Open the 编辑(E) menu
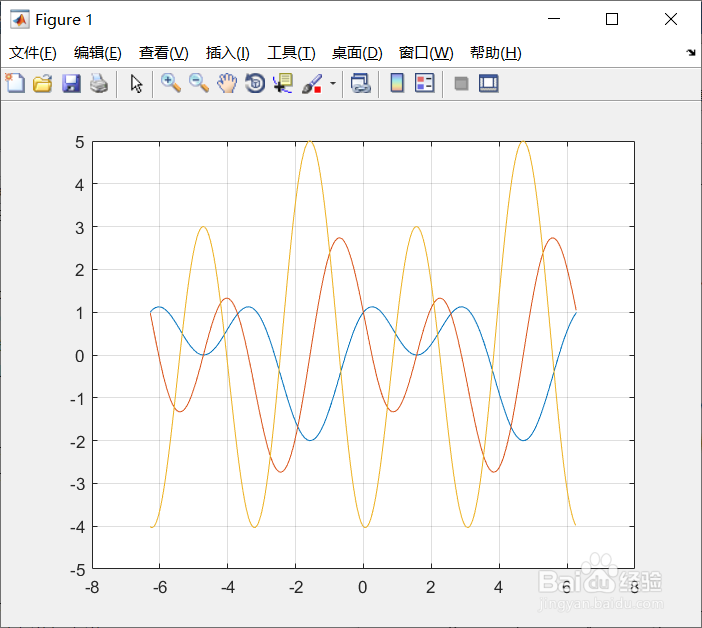This screenshot has width=702, height=628. coord(98,53)
